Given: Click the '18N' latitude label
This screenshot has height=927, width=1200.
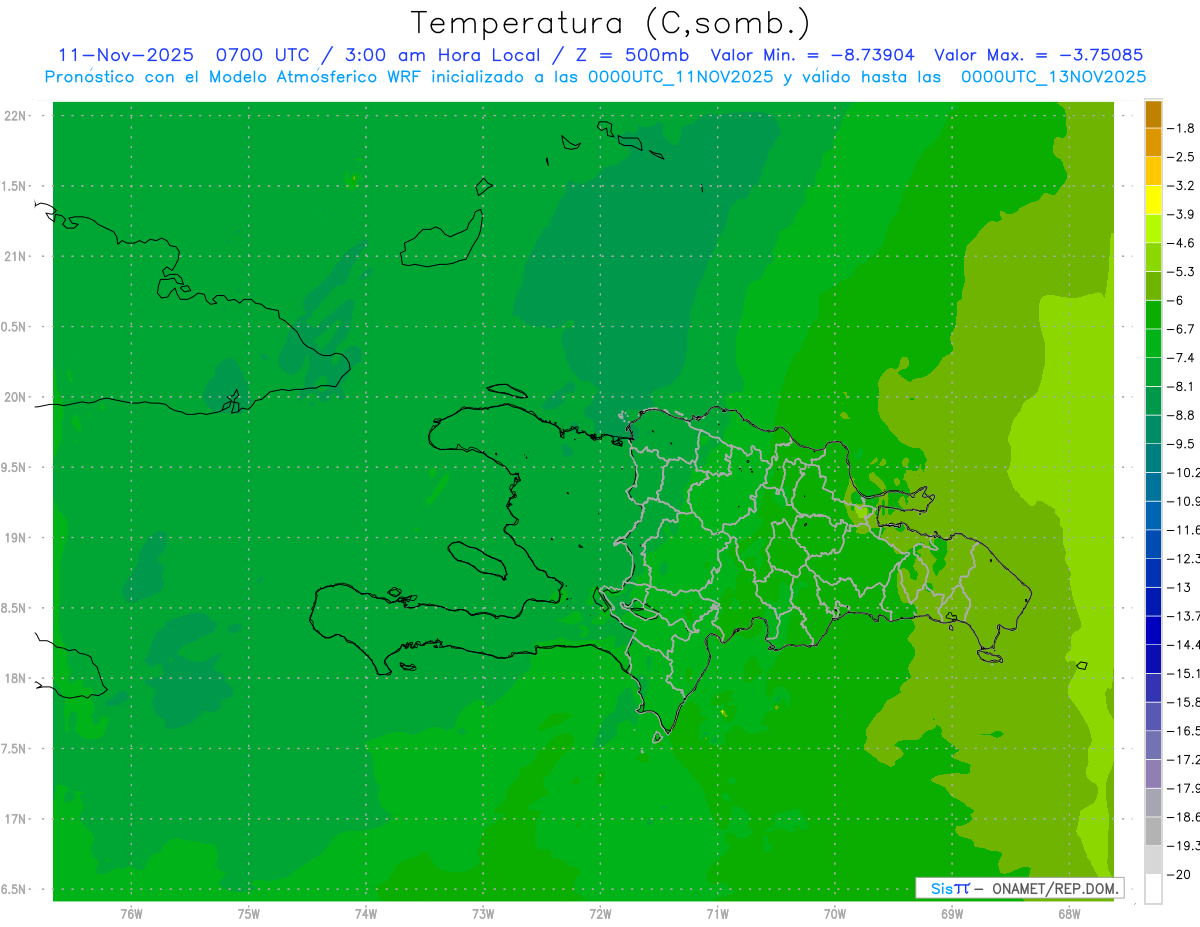Looking at the screenshot, I should (x=16, y=678).
